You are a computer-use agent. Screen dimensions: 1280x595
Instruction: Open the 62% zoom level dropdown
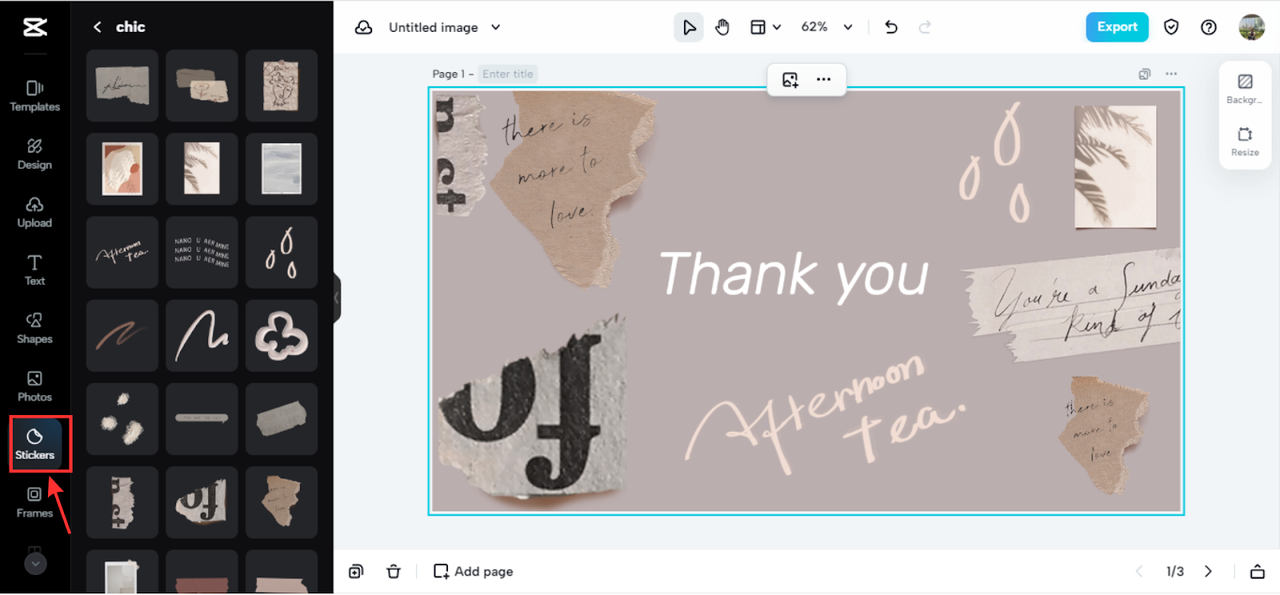(x=827, y=28)
